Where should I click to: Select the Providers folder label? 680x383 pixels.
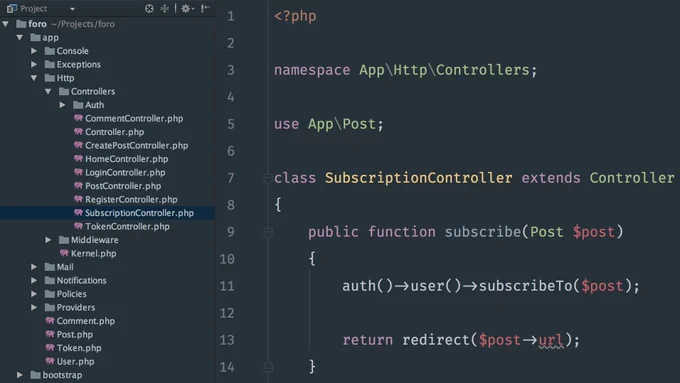click(76, 307)
